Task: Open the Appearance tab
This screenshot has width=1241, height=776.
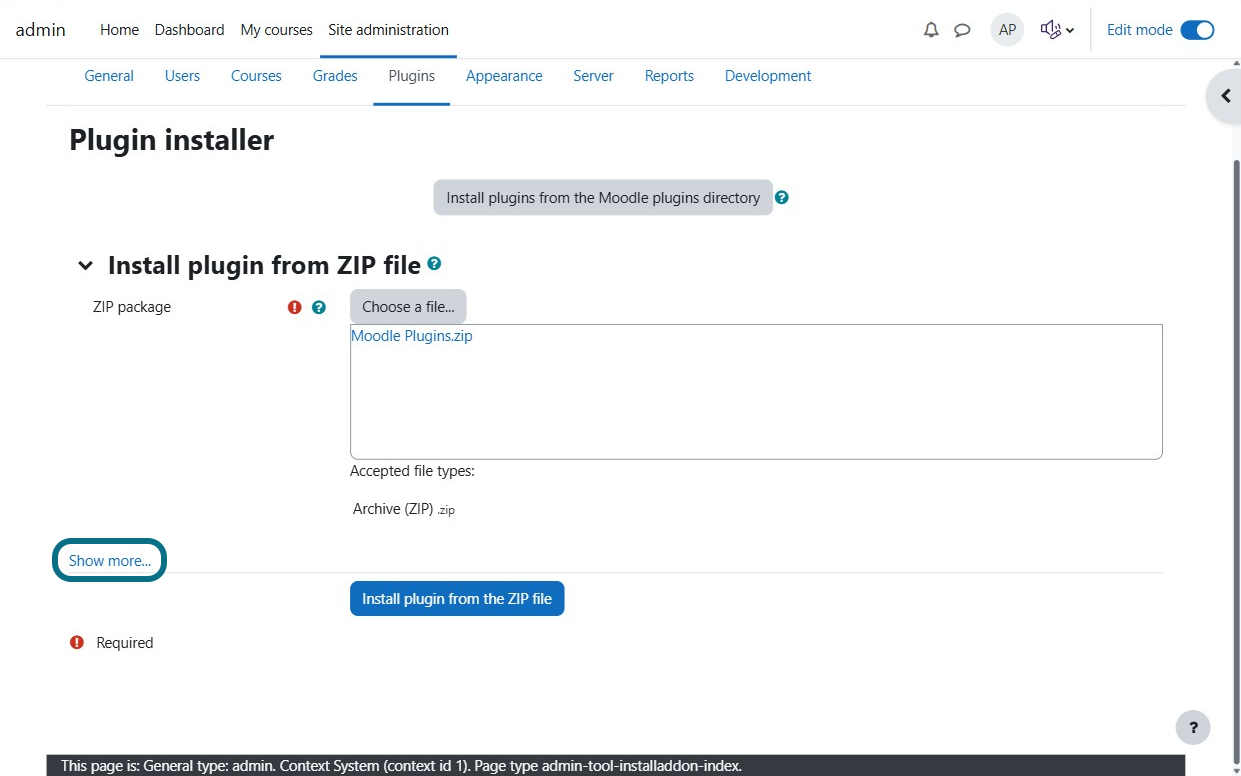Action: 504,76
